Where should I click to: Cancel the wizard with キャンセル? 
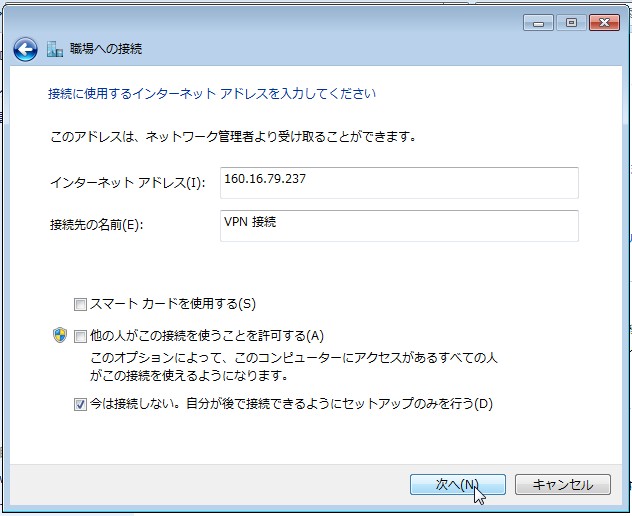click(x=563, y=484)
